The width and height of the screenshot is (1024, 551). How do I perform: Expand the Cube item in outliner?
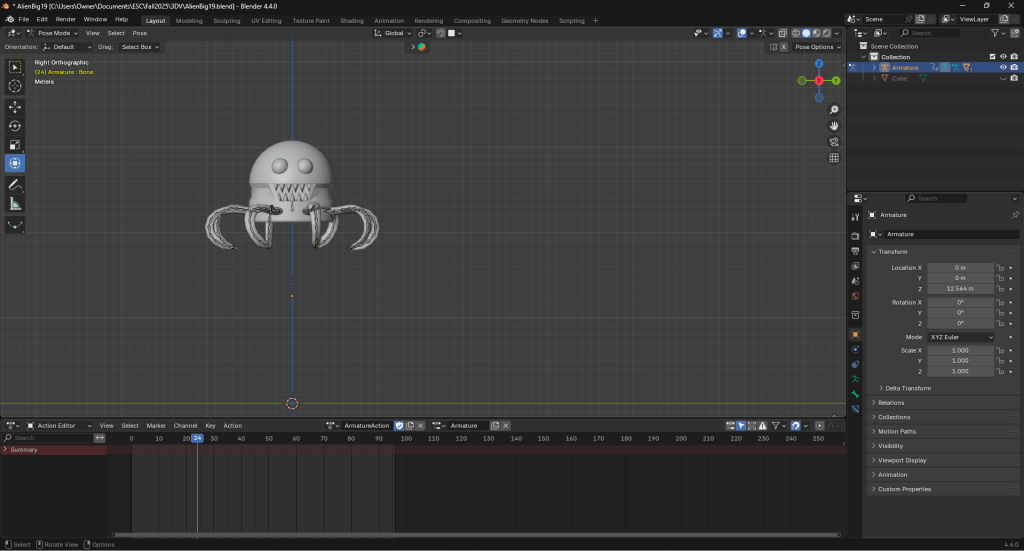coord(874,78)
